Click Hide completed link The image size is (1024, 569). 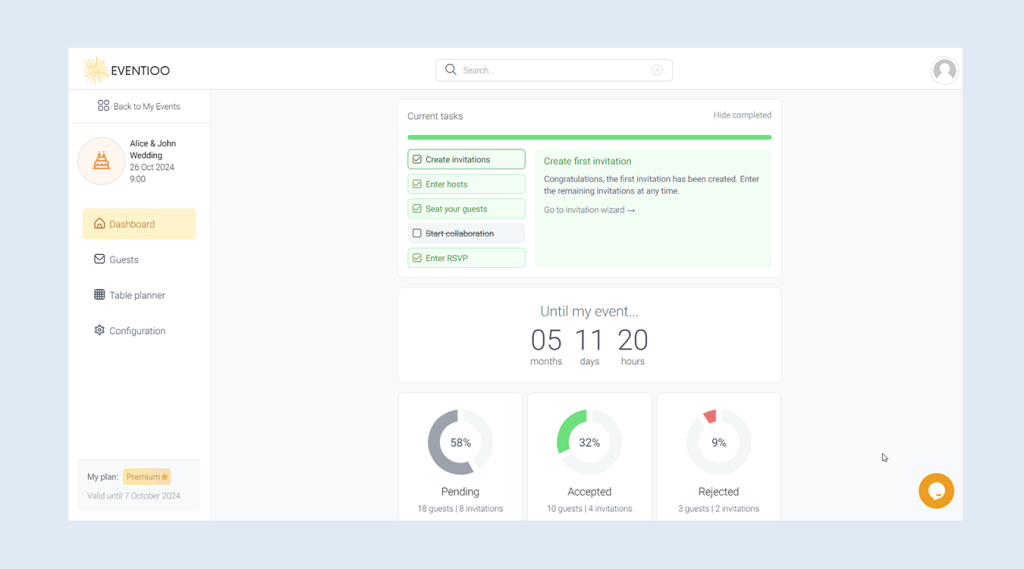point(742,115)
